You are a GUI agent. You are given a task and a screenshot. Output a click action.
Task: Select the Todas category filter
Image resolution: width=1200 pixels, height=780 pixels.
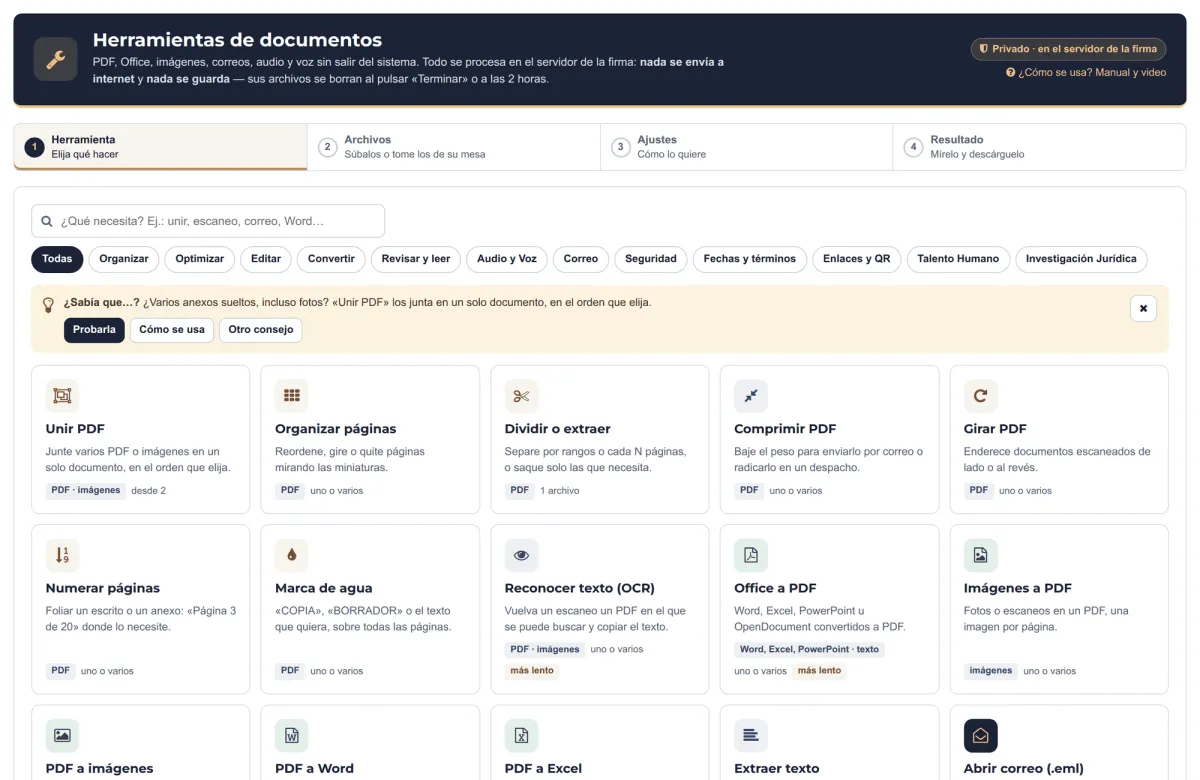[57, 259]
